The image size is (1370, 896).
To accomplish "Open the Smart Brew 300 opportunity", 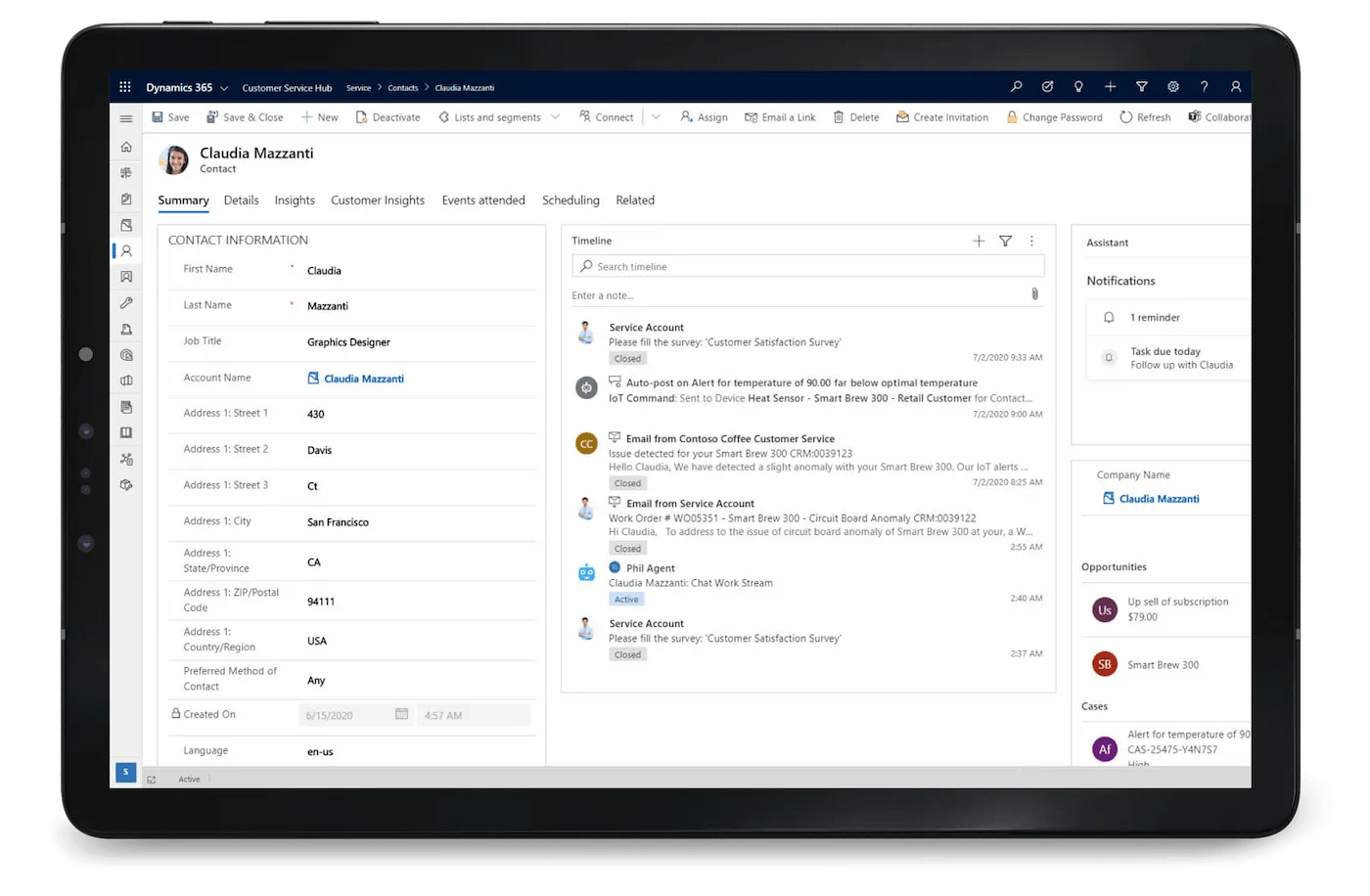I will point(1163,665).
